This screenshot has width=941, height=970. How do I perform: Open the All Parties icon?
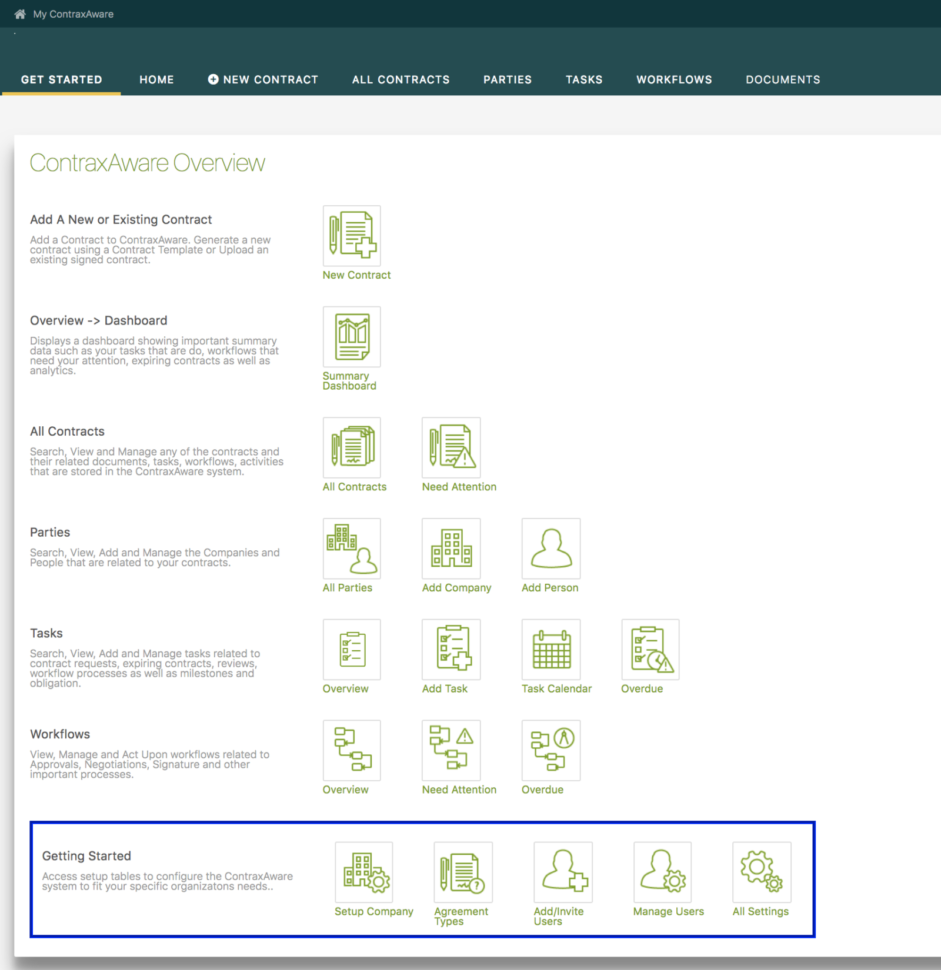[351, 548]
